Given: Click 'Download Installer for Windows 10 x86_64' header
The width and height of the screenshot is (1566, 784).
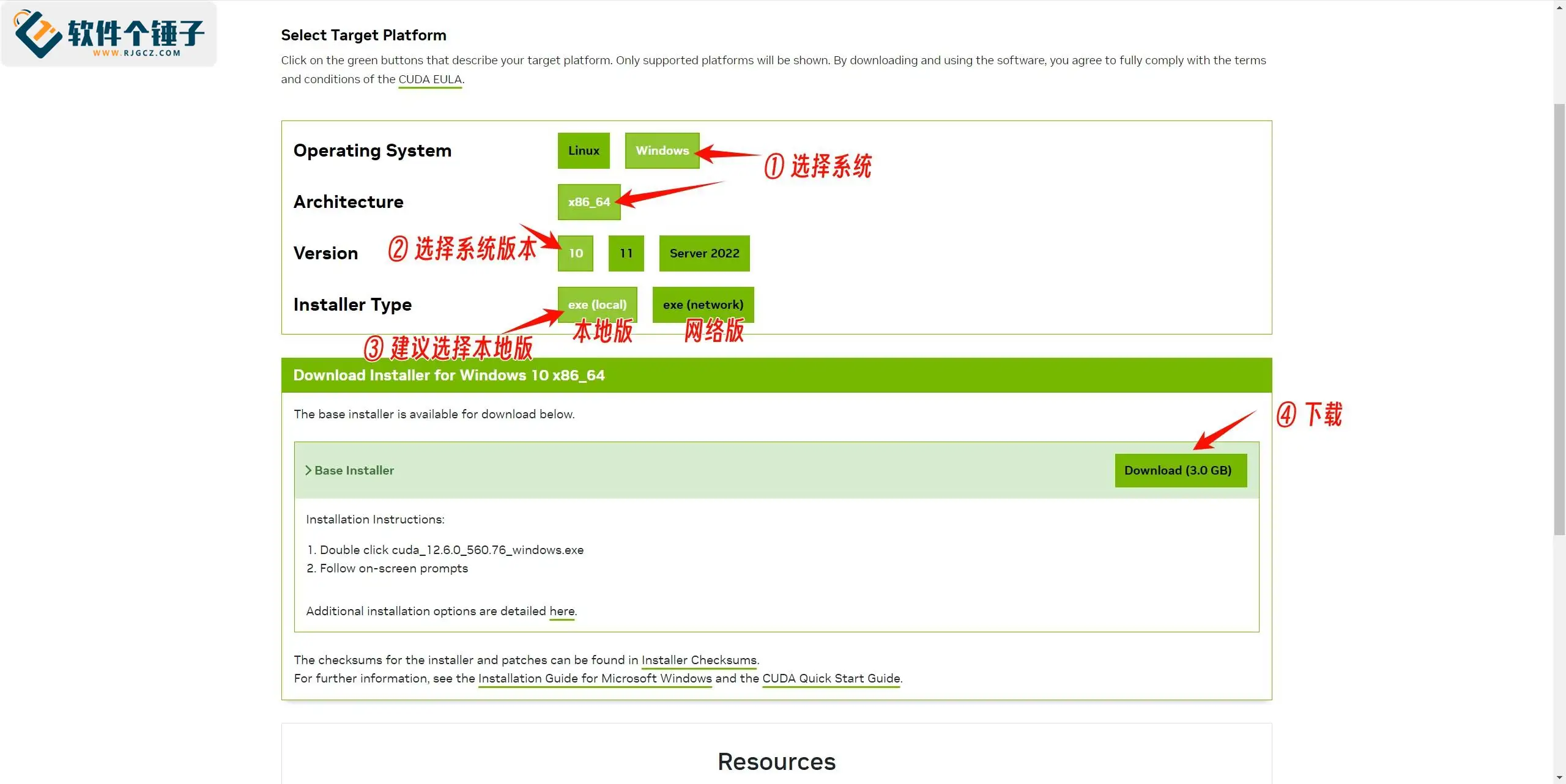Looking at the screenshot, I should (449, 375).
